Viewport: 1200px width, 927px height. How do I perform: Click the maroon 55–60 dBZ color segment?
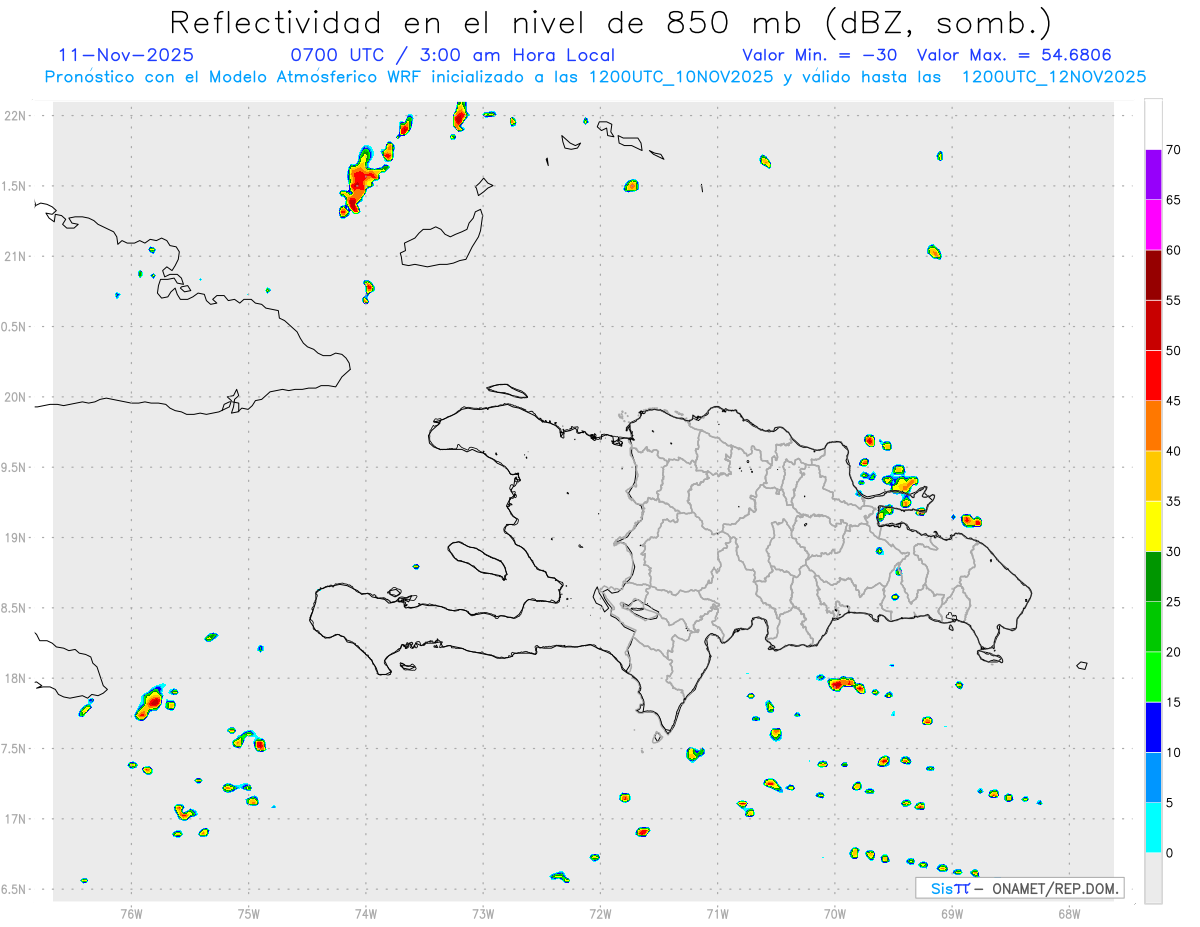[1153, 275]
